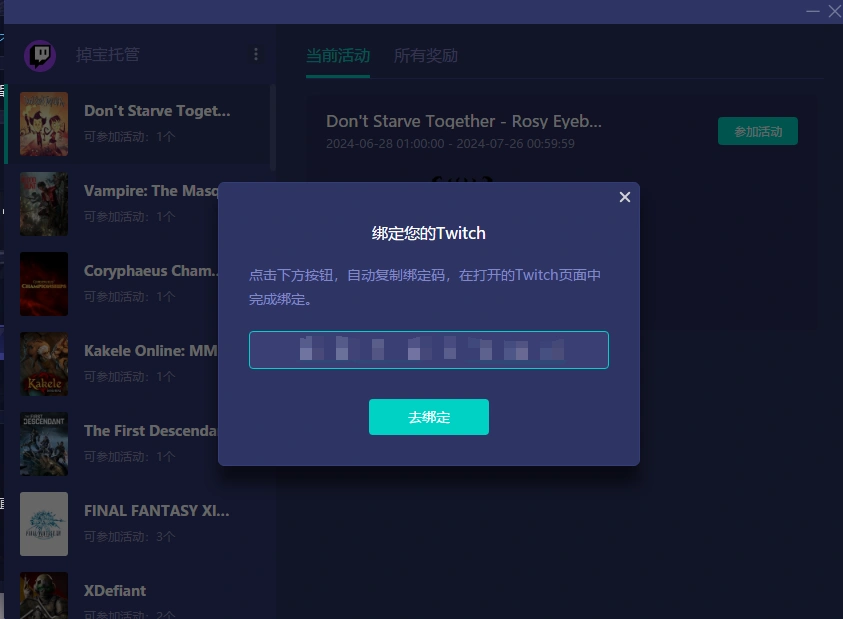Screen dimensions: 843x619
Task: Click the "FINAL FANTASY XI..." list title
Action: pyautogui.click(x=156, y=510)
